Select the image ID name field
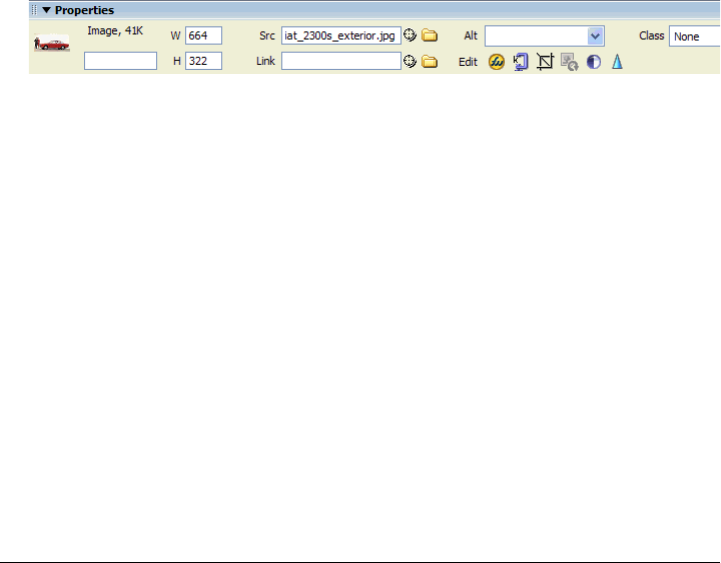Image resolution: width=721 pixels, height=563 pixels. [120, 61]
